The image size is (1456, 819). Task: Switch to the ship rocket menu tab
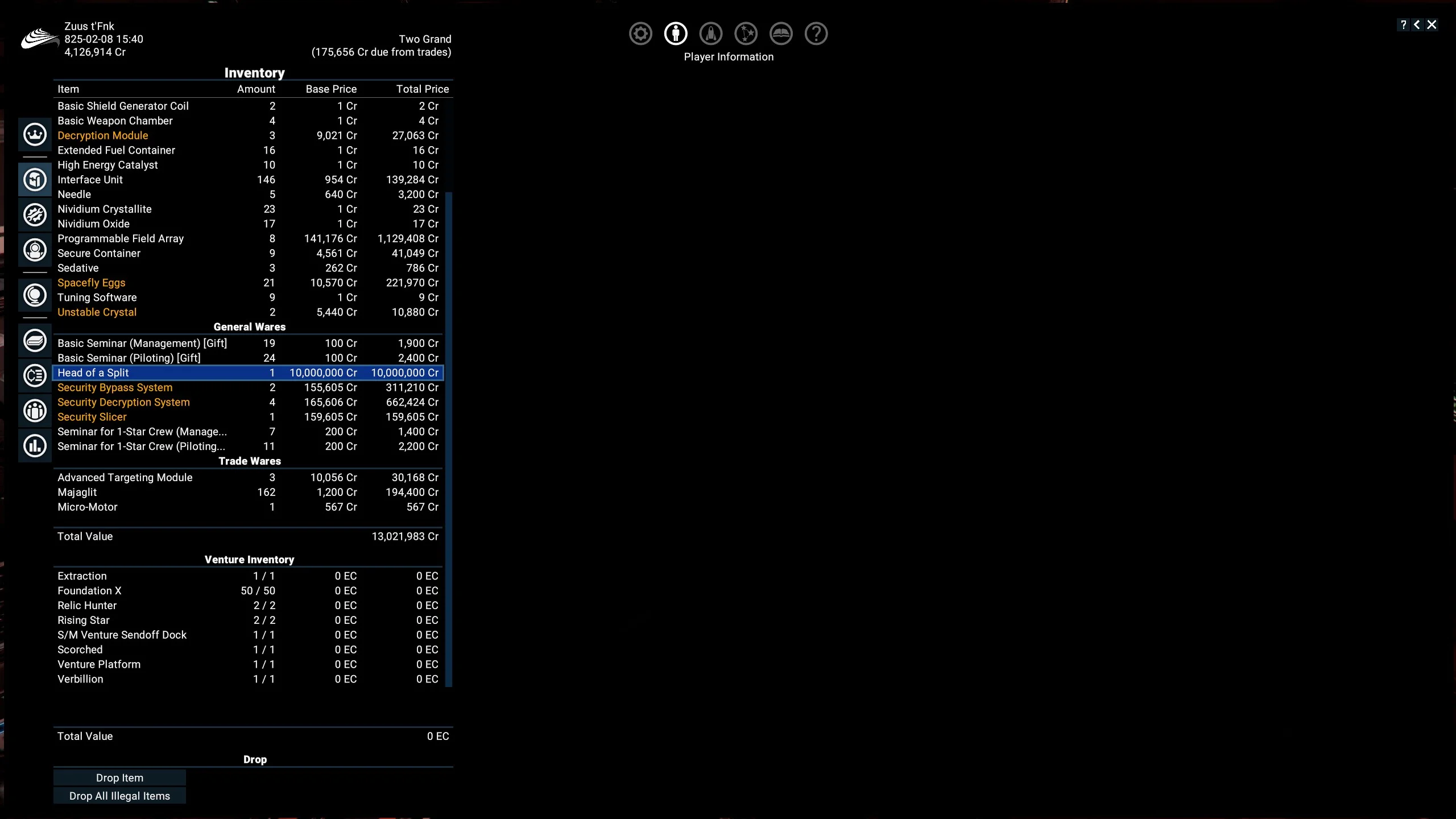(711, 34)
